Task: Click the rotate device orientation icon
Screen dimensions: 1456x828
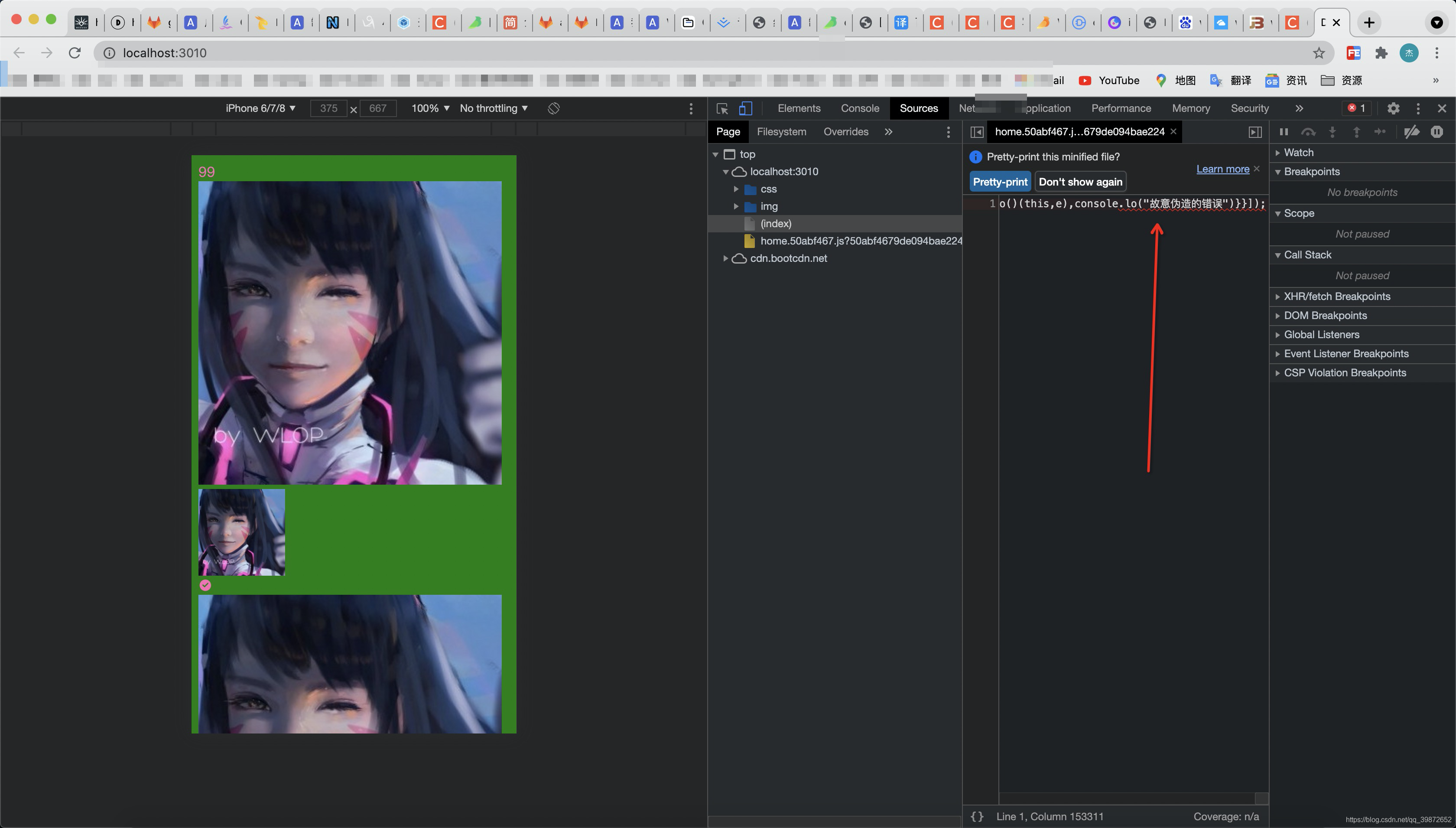Action: tap(553, 108)
